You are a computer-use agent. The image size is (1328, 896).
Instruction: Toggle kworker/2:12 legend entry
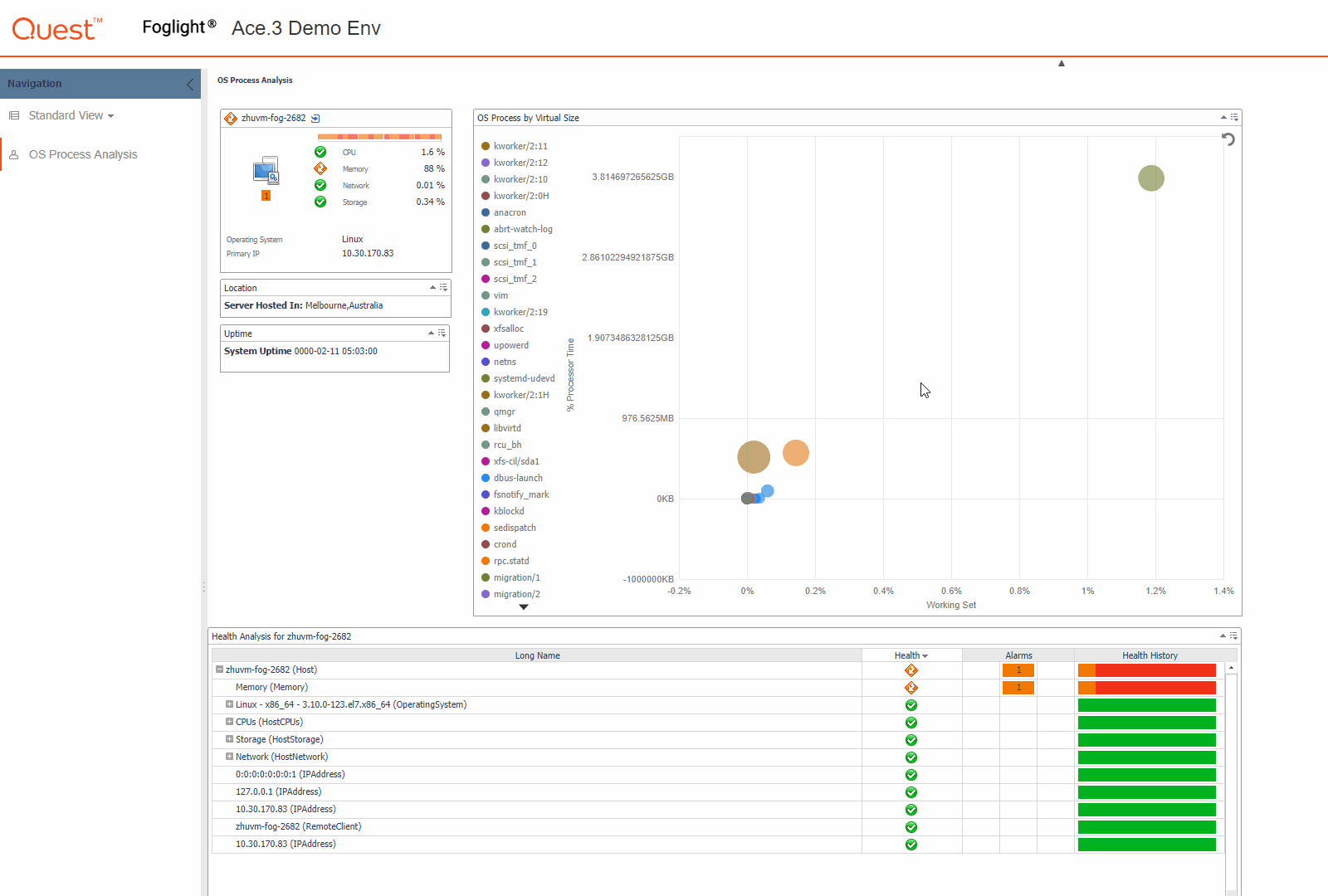coord(515,163)
